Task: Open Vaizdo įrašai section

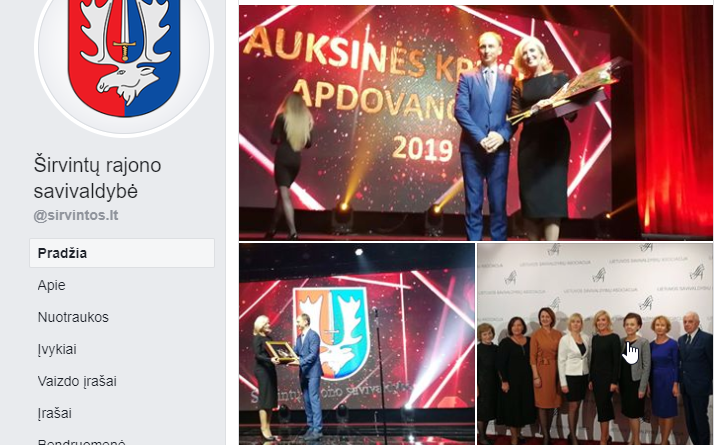Action: click(77, 381)
